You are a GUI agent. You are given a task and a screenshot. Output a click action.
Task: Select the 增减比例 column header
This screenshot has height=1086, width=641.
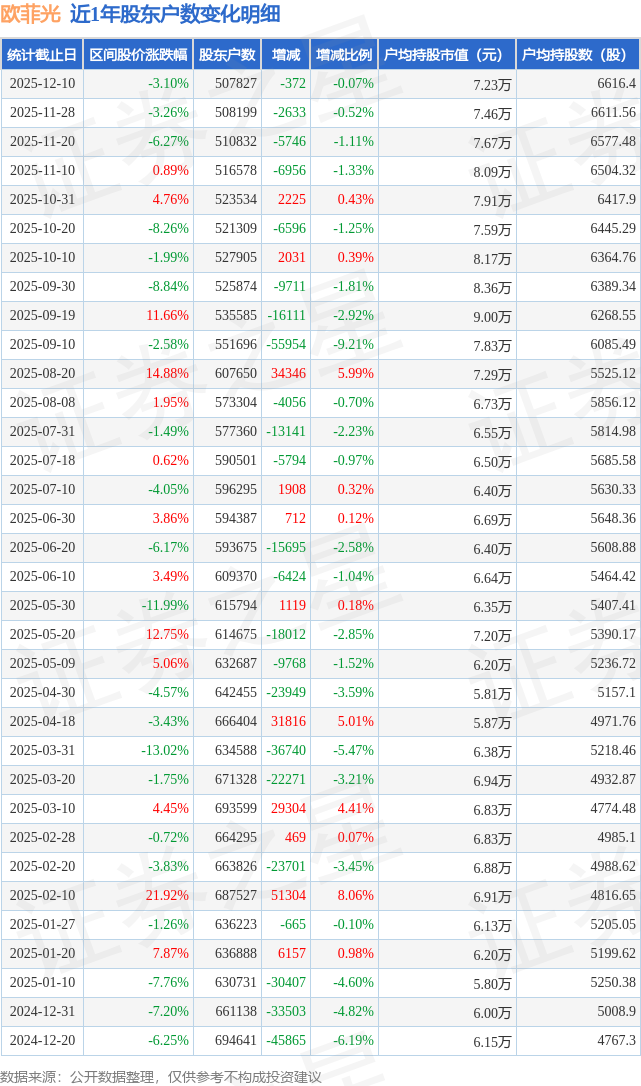[x=343, y=55]
